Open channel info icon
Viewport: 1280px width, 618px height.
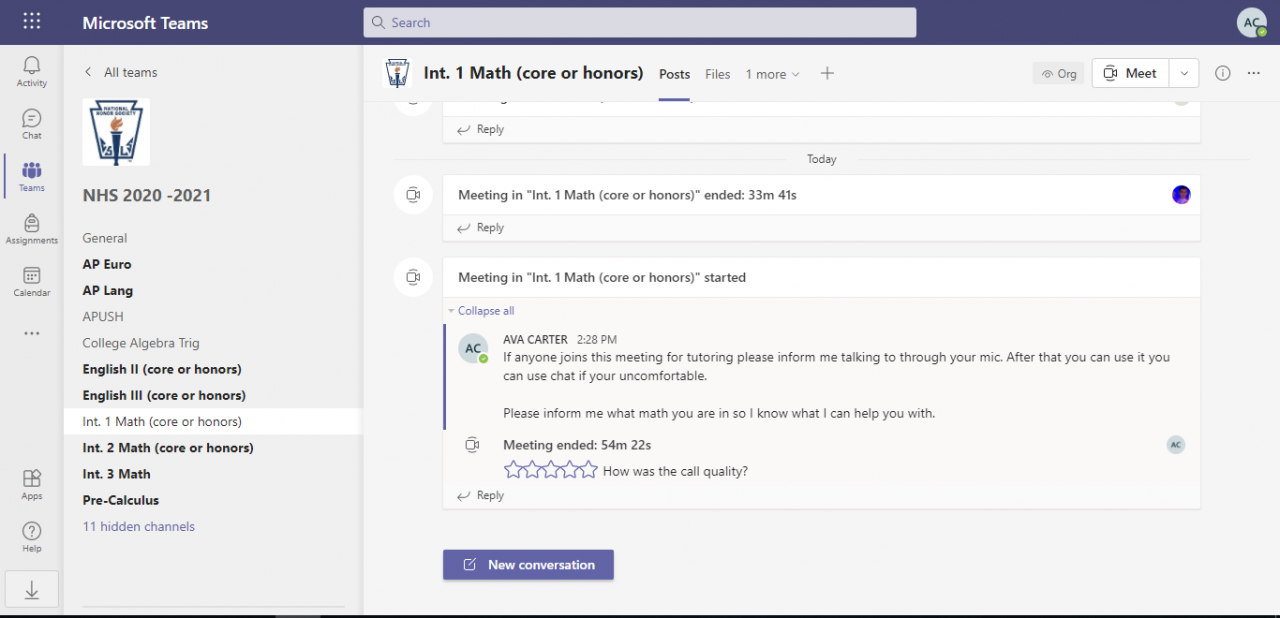tap(1222, 73)
